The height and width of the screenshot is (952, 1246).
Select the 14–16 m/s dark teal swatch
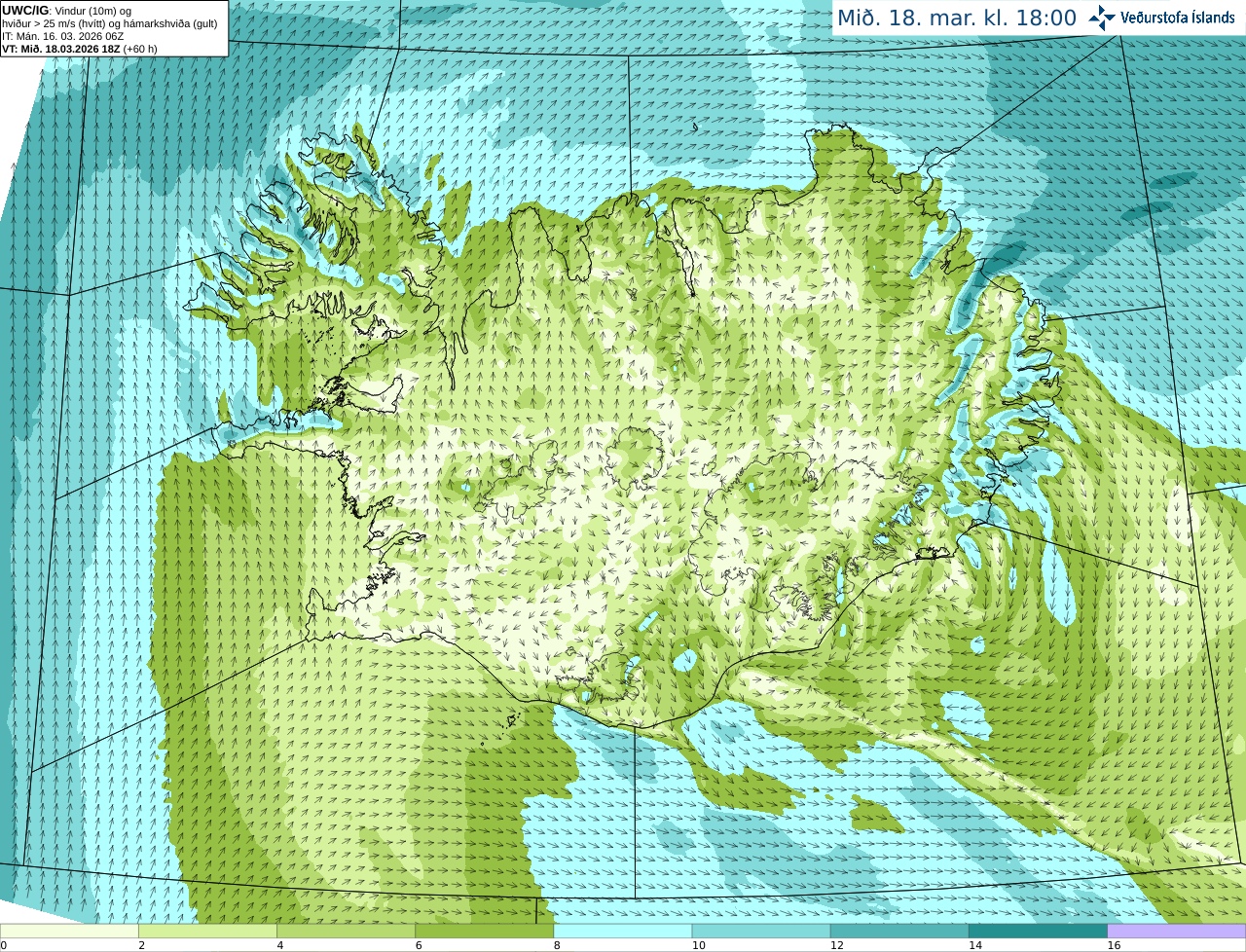(x=1038, y=932)
